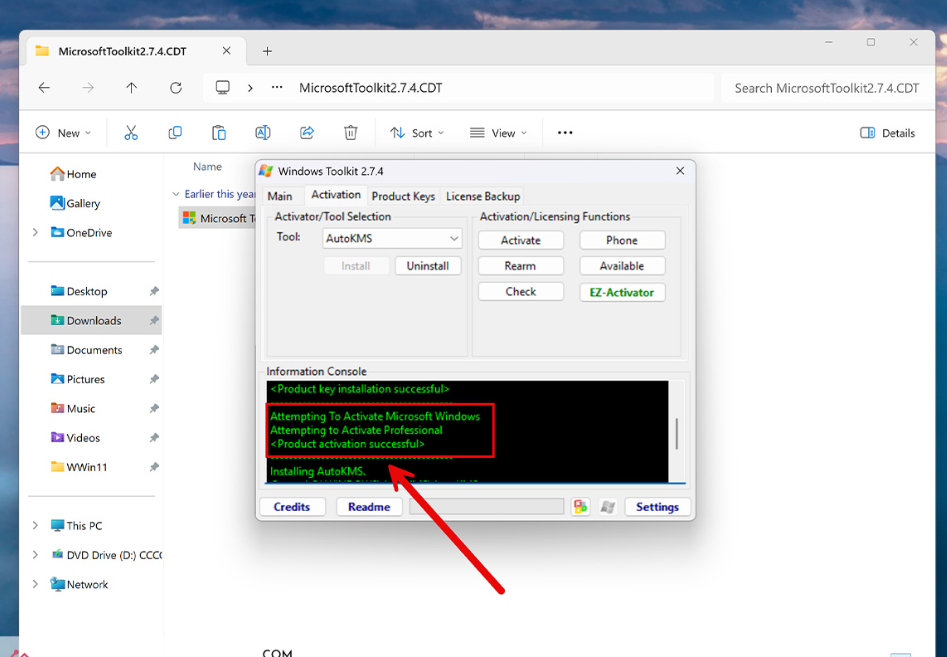Open the License Backup tab
This screenshot has width=947, height=657.
(483, 196)
